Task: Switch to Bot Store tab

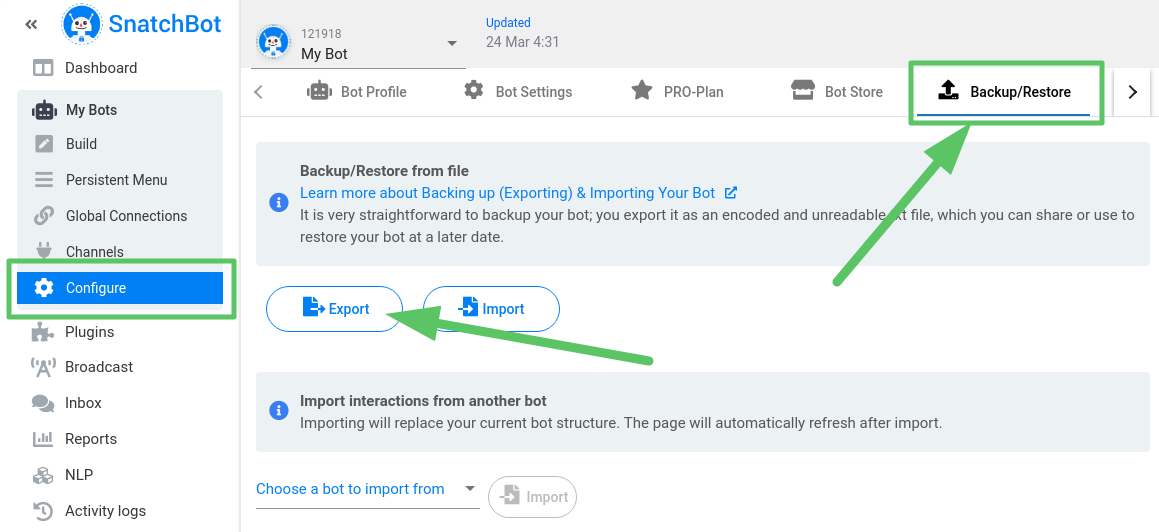Action: tap(837, 92)
